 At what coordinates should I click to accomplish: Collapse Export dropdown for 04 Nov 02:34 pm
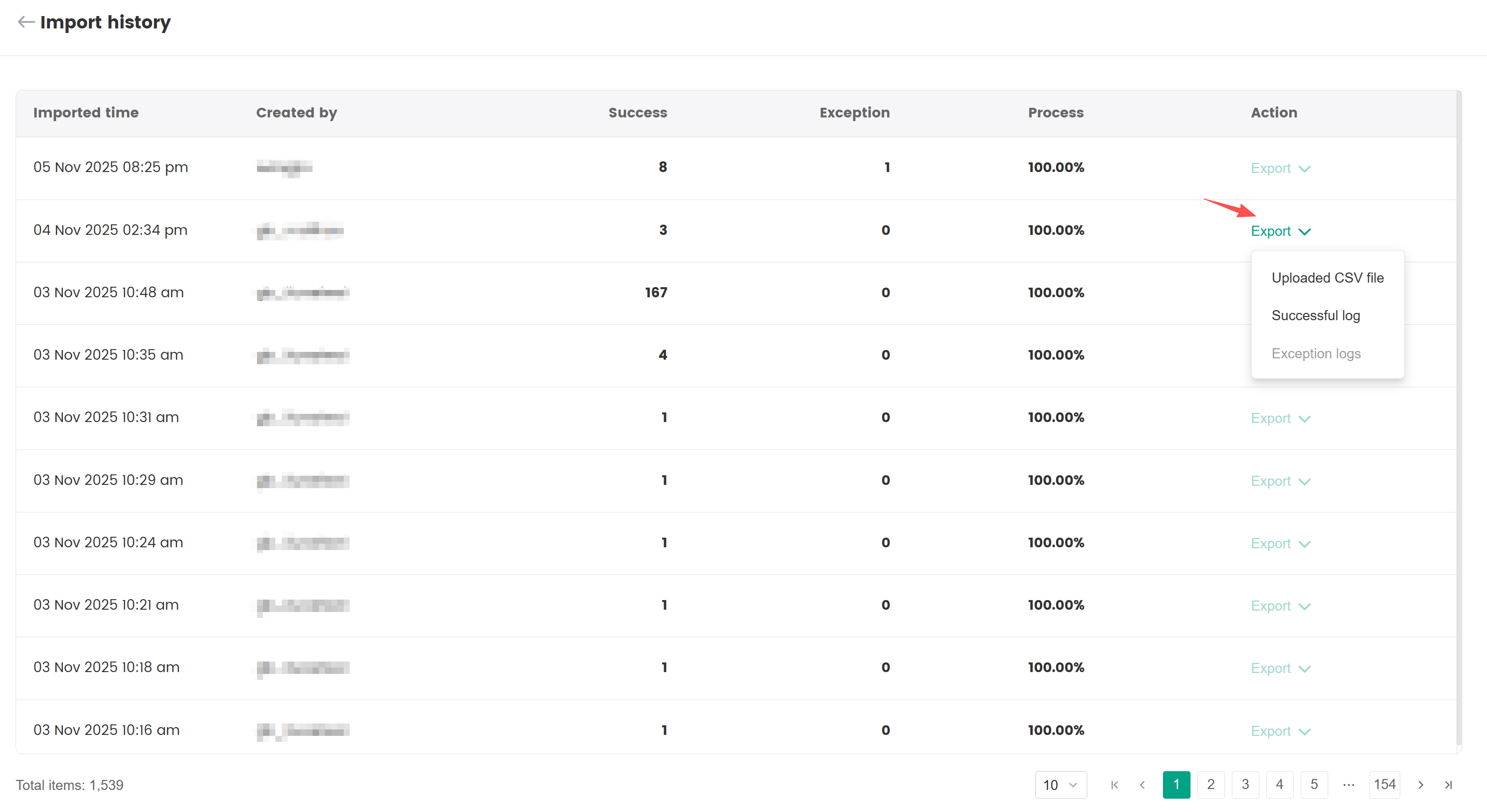pos(1305,231)
